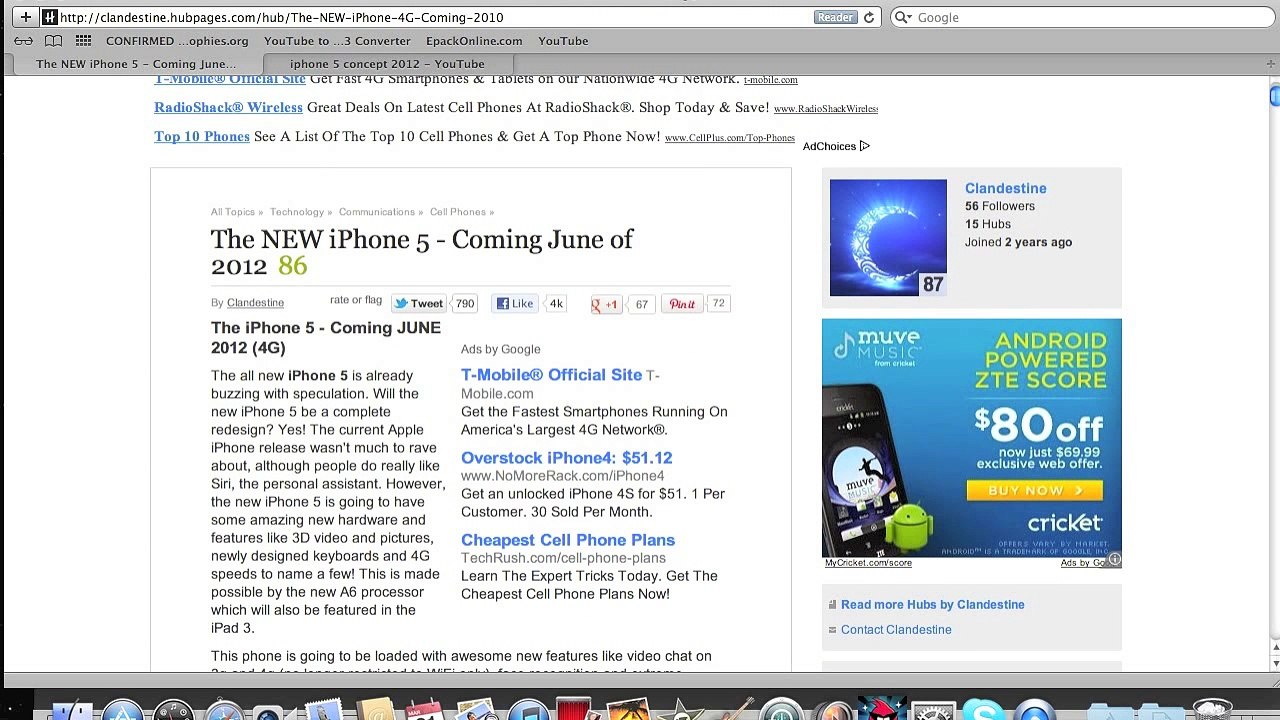Open the CONFIRMED ...ophies.org bookmark

pos(177,41)
